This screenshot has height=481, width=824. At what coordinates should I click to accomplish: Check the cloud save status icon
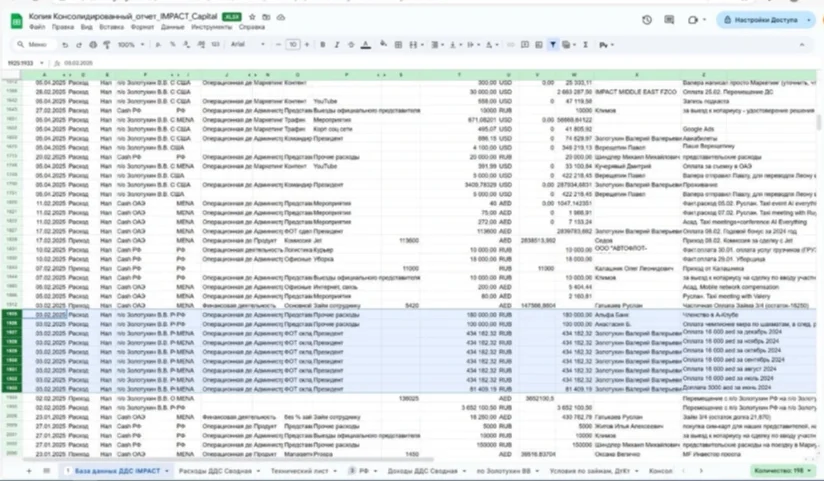tap(281, 17)
